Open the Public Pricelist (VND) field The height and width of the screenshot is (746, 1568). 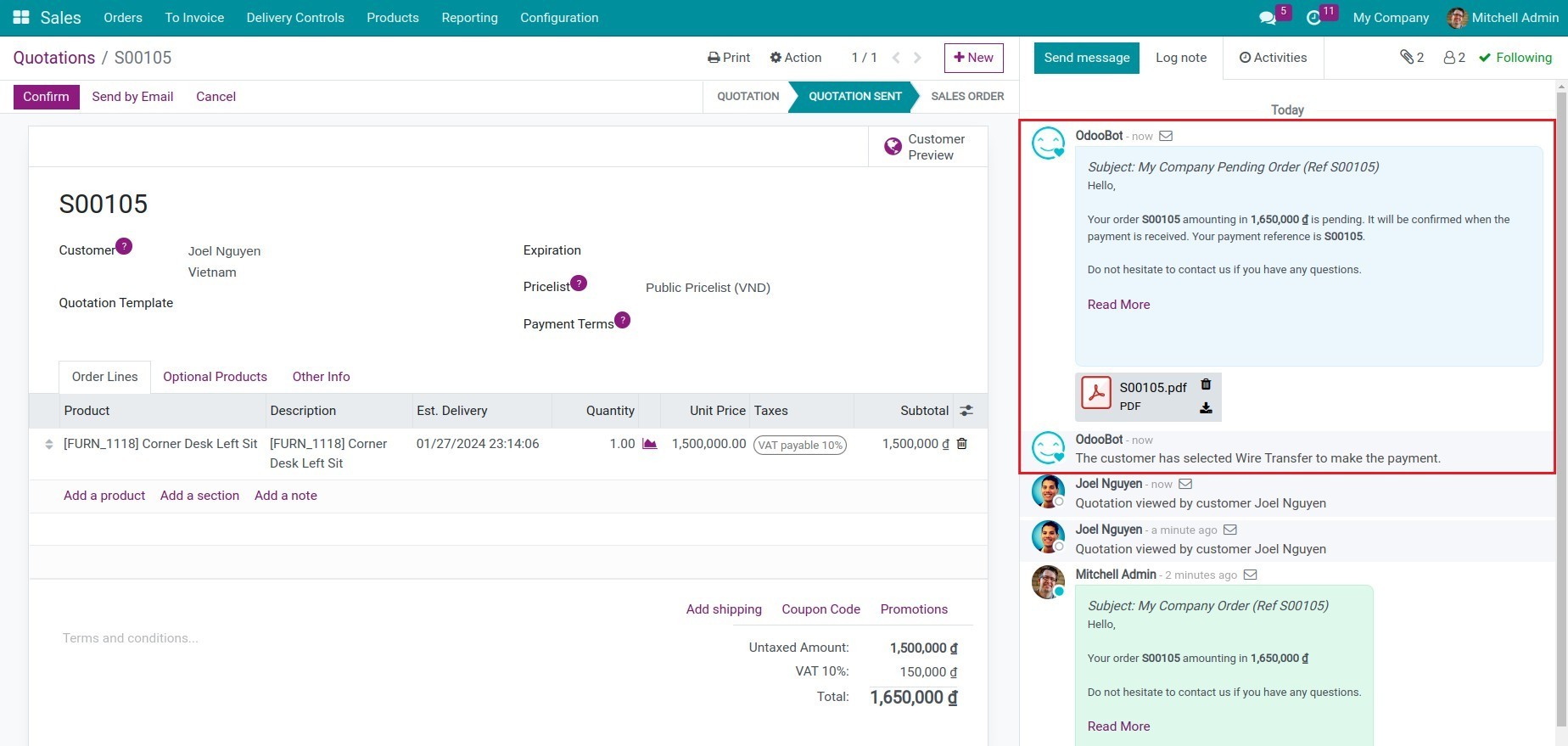coord(708,288)
